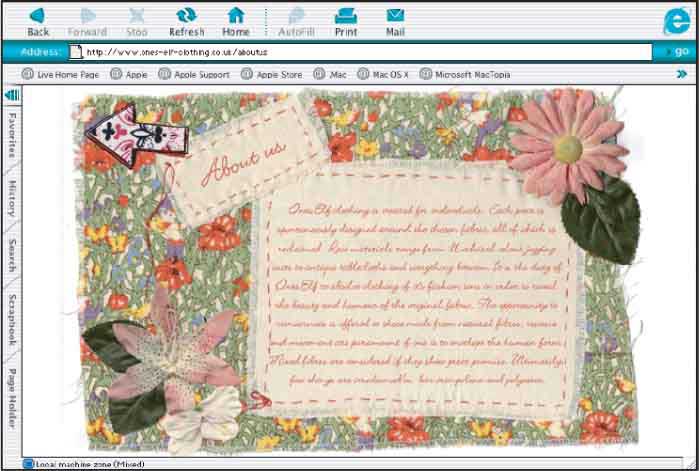This screenshot has width=699, height=471.
Task: Open the Mail toolbar button
Action: click(395, 16)
